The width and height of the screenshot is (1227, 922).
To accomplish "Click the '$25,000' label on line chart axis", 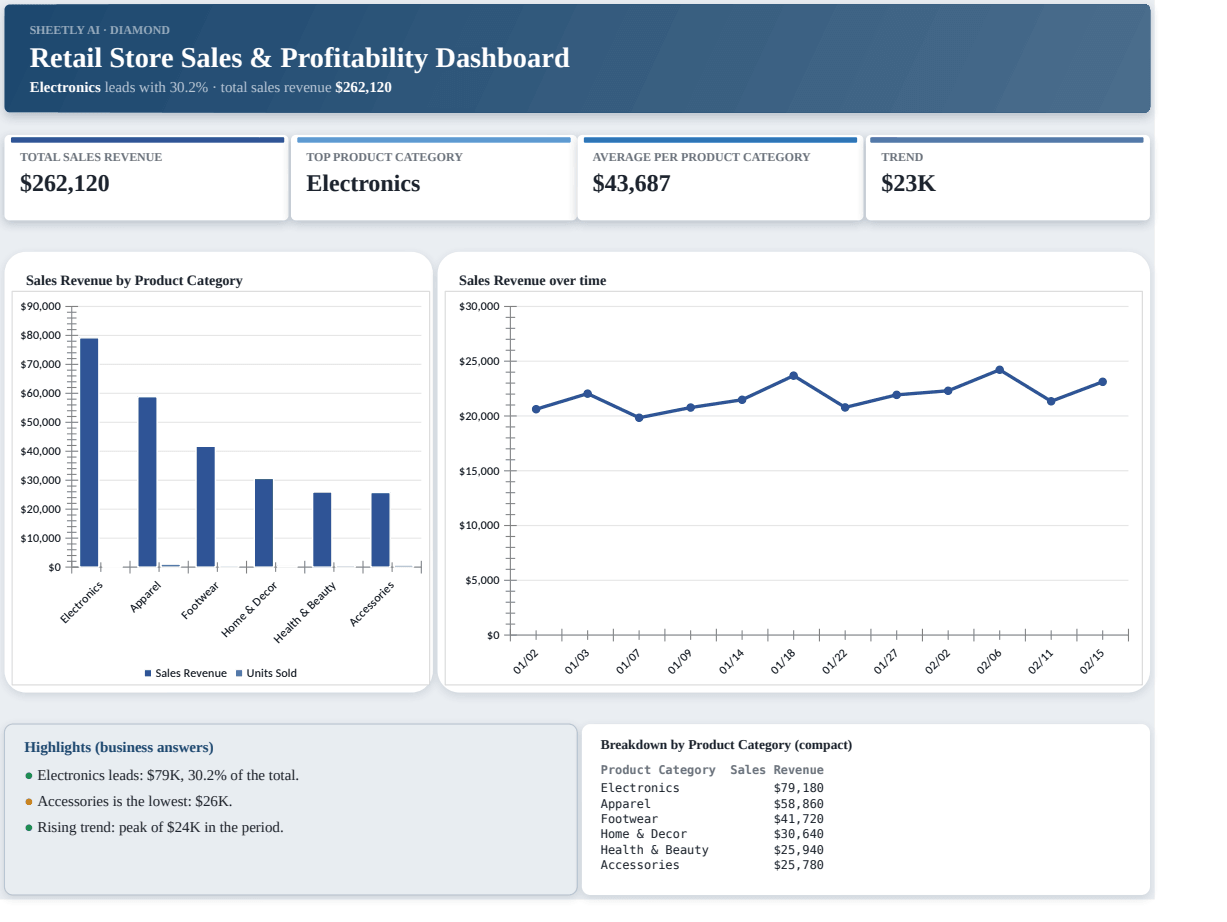I will 479,361.
